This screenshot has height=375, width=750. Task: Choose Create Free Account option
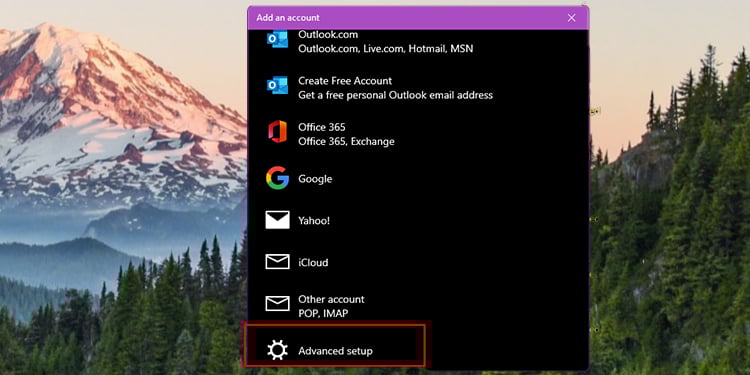[x=418, y=88]
